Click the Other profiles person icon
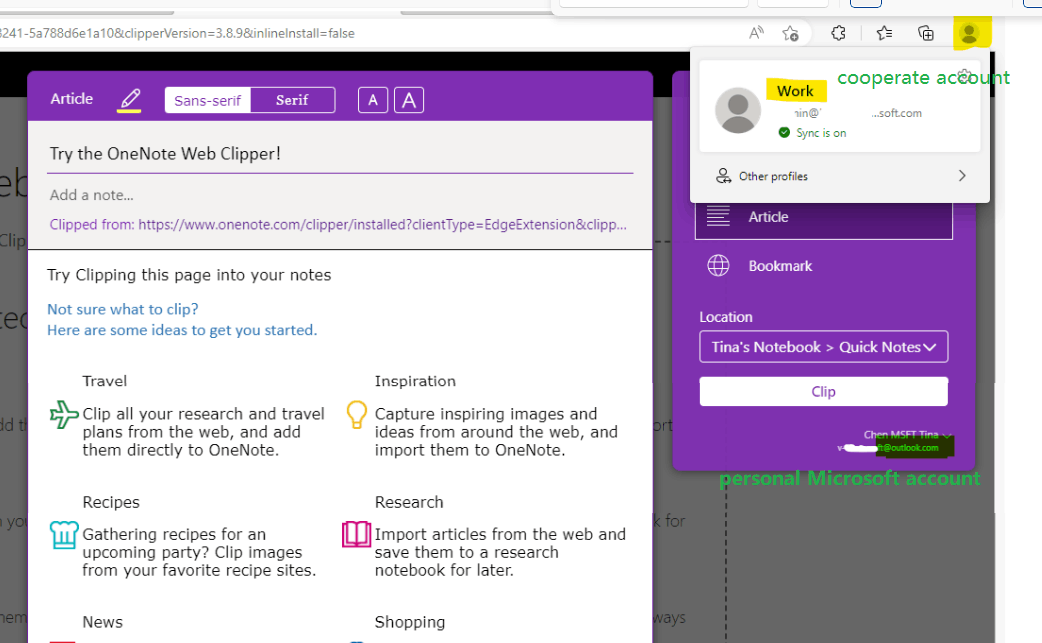This screenshot has height=643, width=1042. pos(723,176)
